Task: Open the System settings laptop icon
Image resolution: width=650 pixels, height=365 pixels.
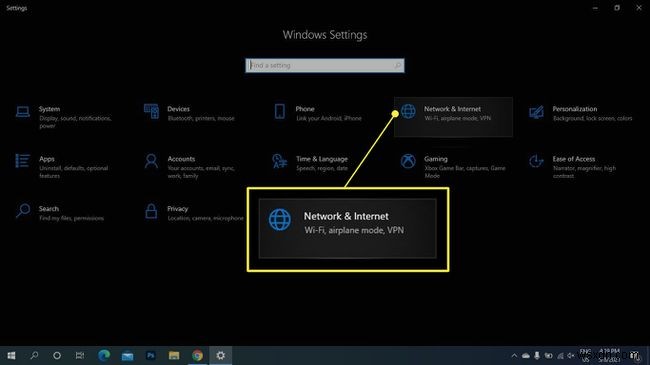Action: [x=23, y=112]
